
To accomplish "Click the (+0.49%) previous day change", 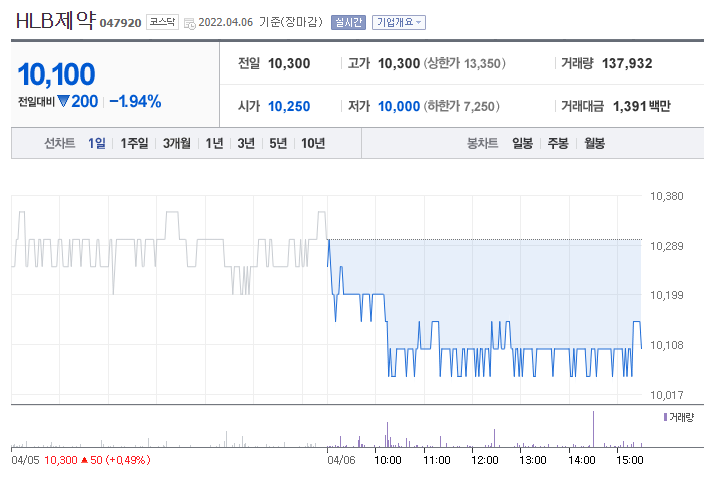I will pos(128,460).
